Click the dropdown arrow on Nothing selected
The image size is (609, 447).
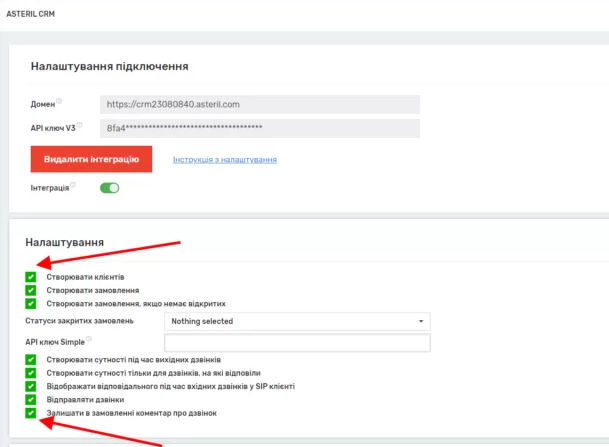pyautogui.click(x=422, y=322)
